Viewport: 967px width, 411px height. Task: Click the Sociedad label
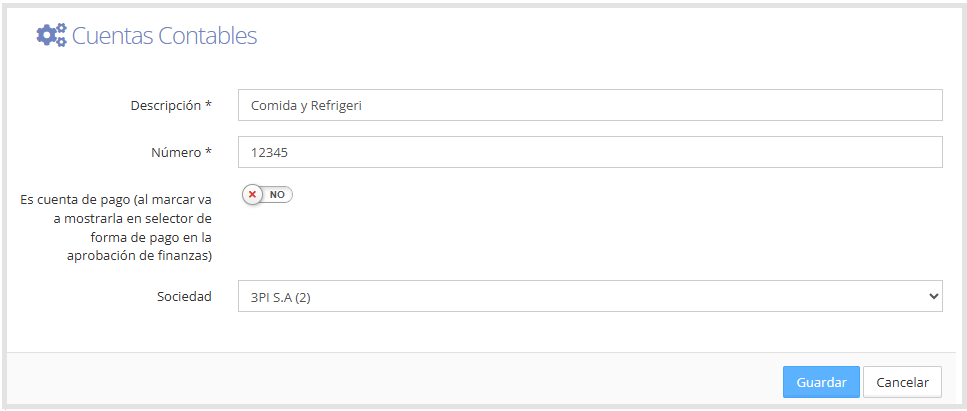click(x=184, y=296)
